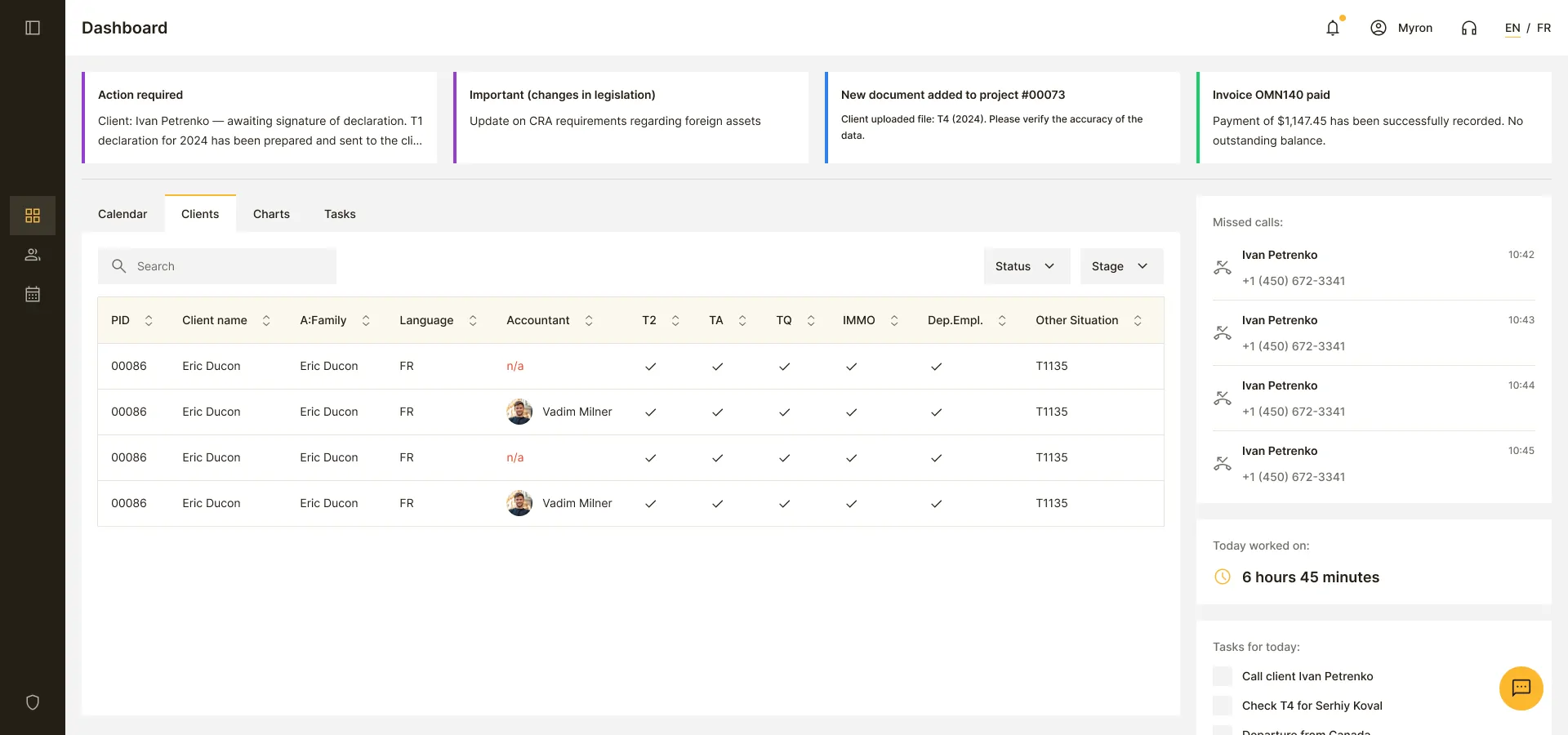This screenshot has width=1568, height=735.
Task: Sort by IMMO column arrows
Action: coord(894,320)
